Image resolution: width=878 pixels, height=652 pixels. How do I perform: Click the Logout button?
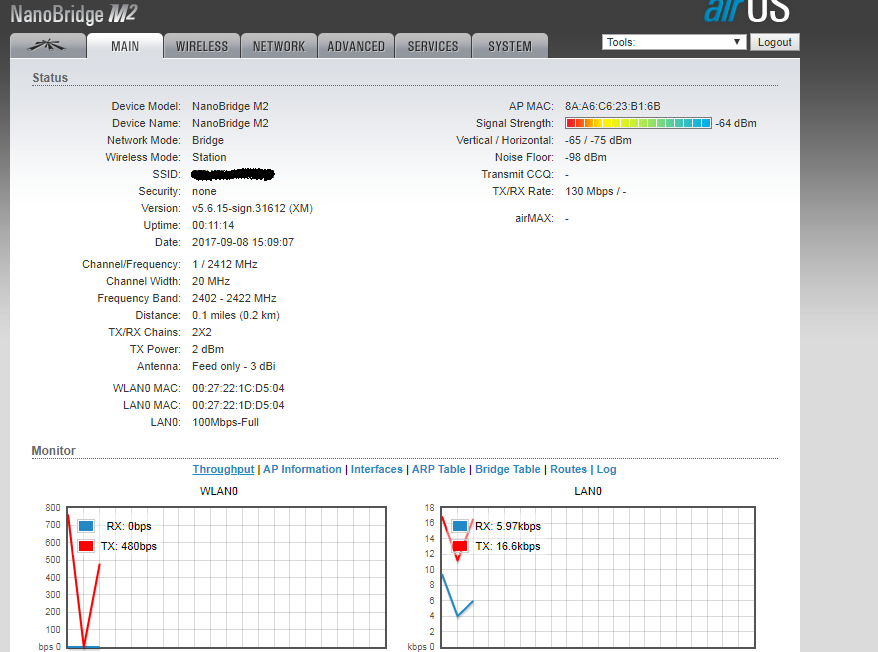point(774,42)
